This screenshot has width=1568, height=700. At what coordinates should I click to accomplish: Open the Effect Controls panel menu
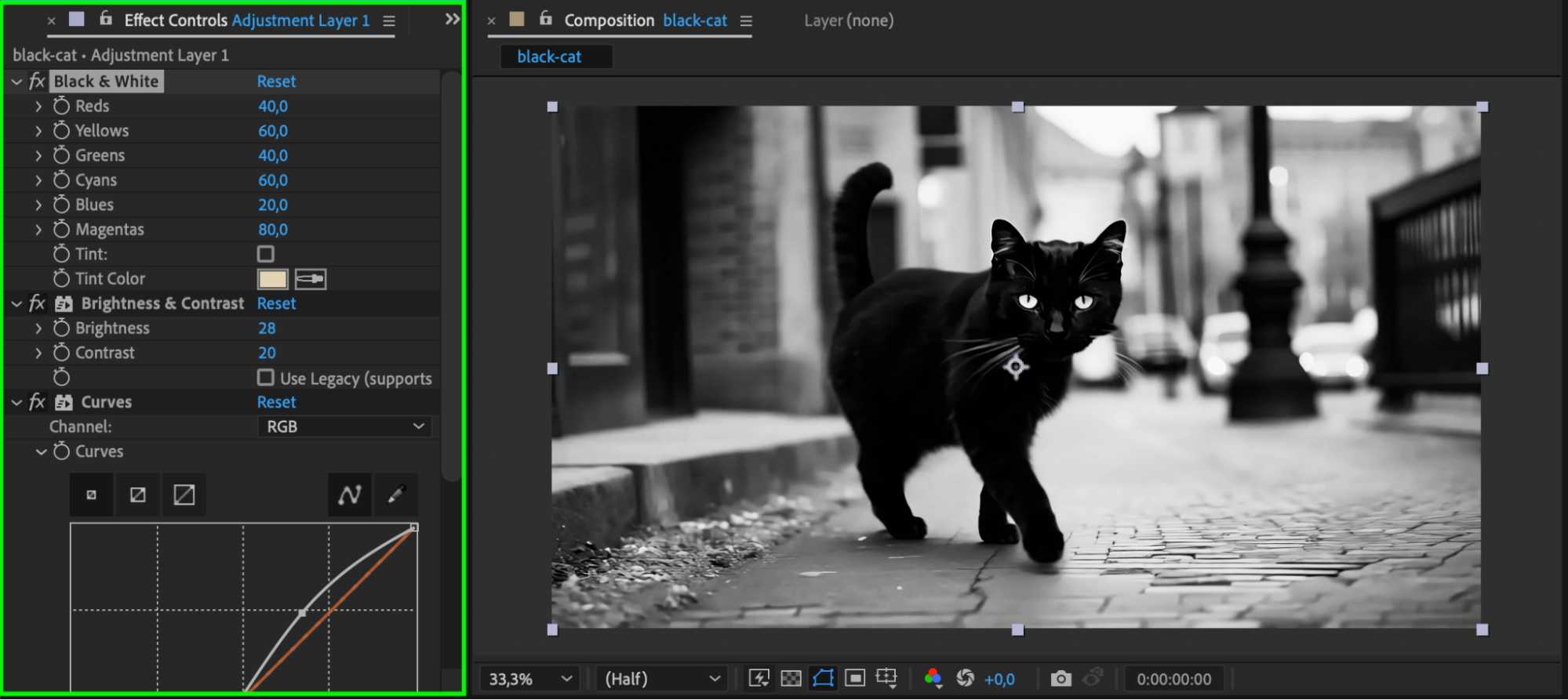click(x=389, y=21)
